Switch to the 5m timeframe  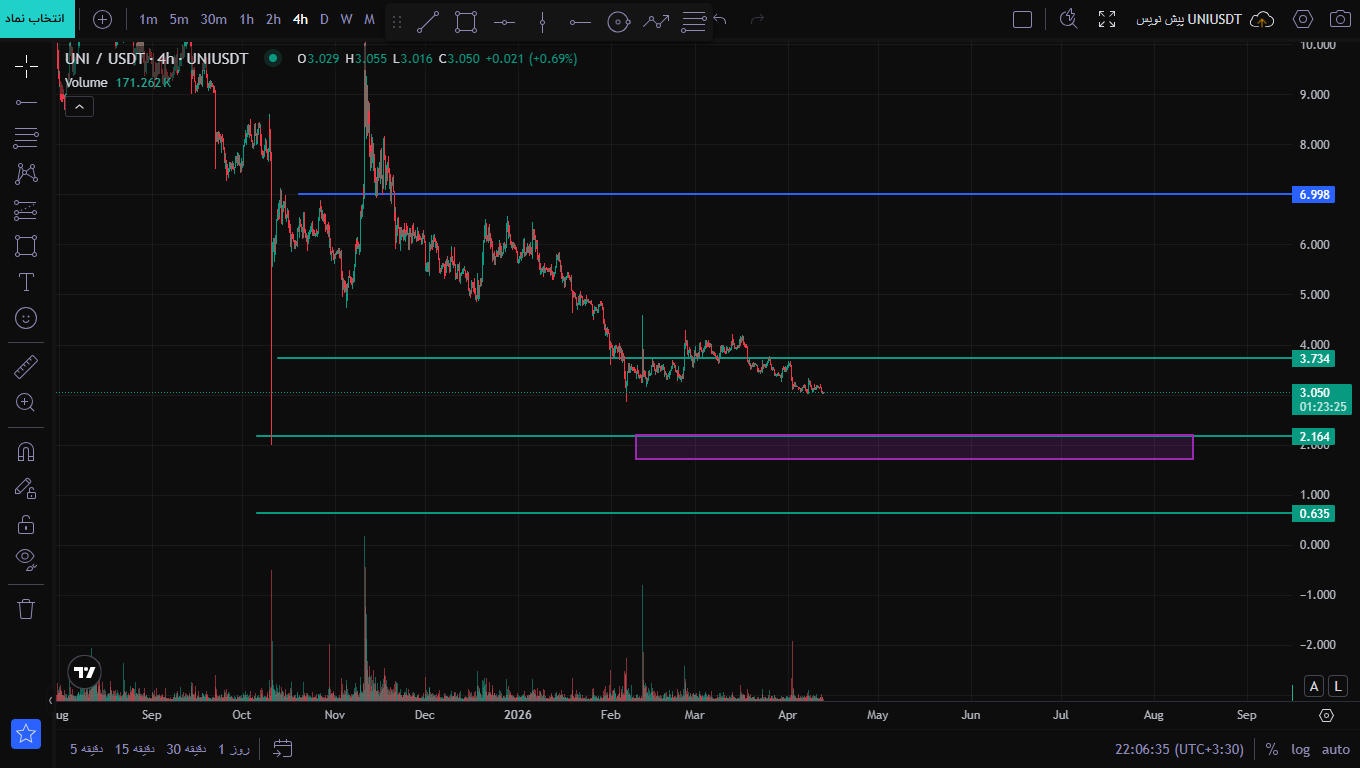pyautogui.click(x=179, y=19)
